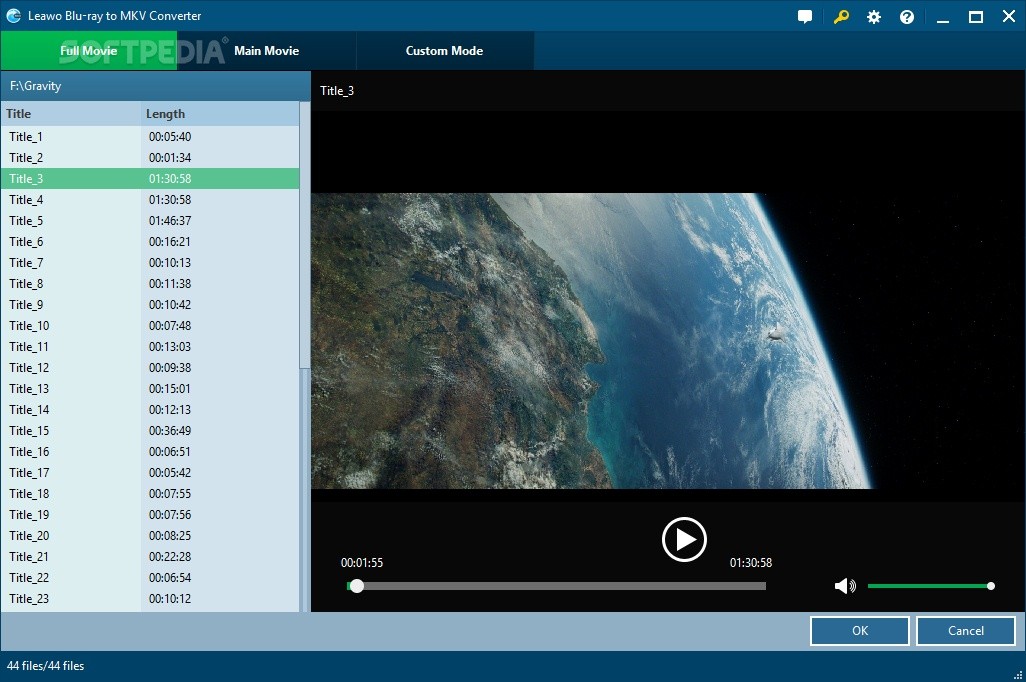This screenshot has width=1026, height=682.
Task: Switch to Custom Mode tab
Action: (x=444, y=50)
